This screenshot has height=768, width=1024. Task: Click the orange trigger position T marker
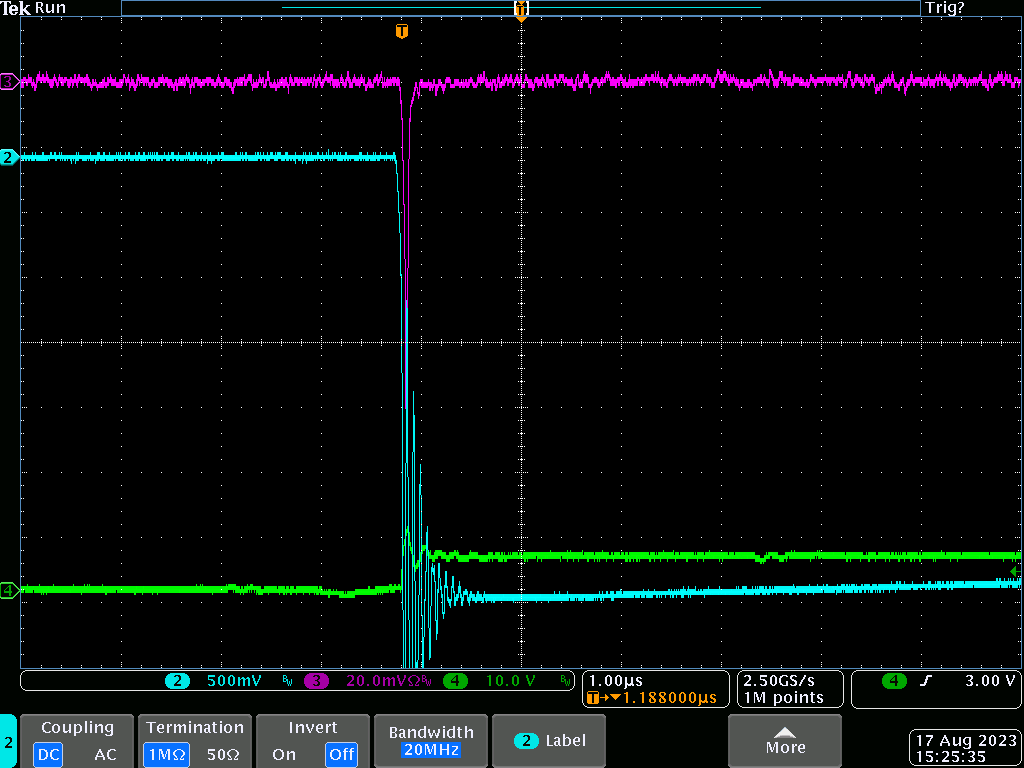[402, 31]
